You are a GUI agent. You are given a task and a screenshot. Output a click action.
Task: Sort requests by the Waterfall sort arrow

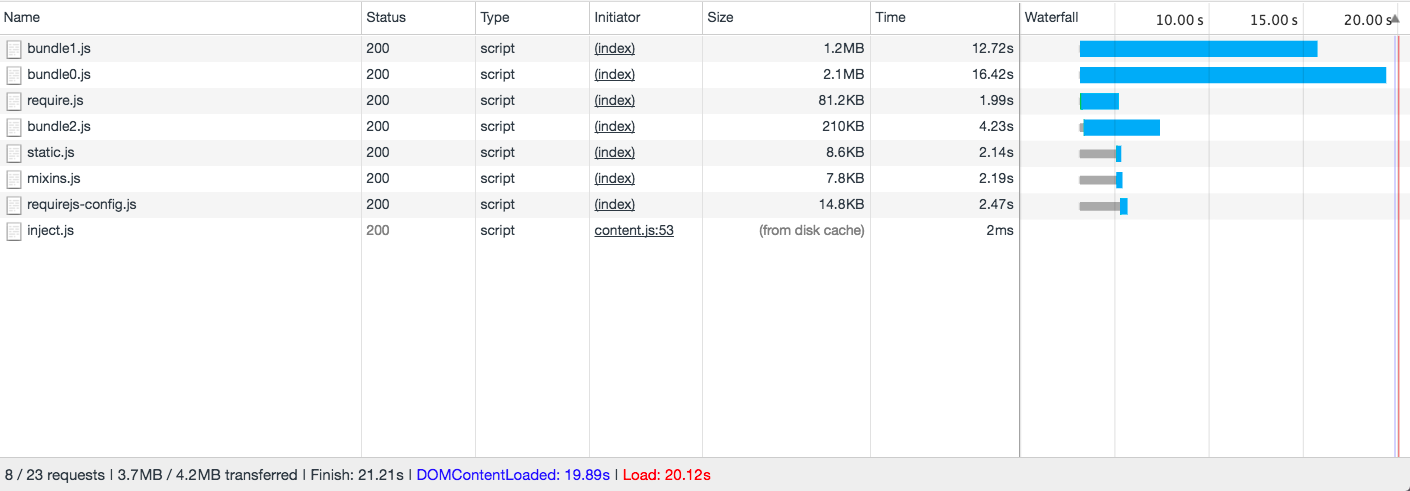pos(1396,18)
